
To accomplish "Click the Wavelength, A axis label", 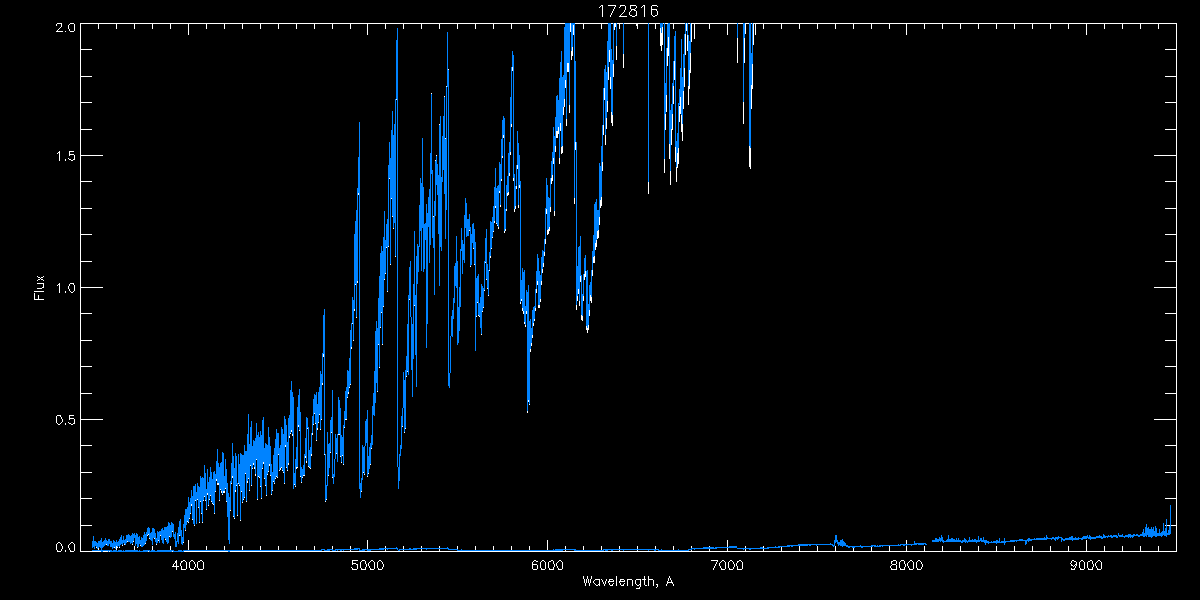I will point(627,581).
